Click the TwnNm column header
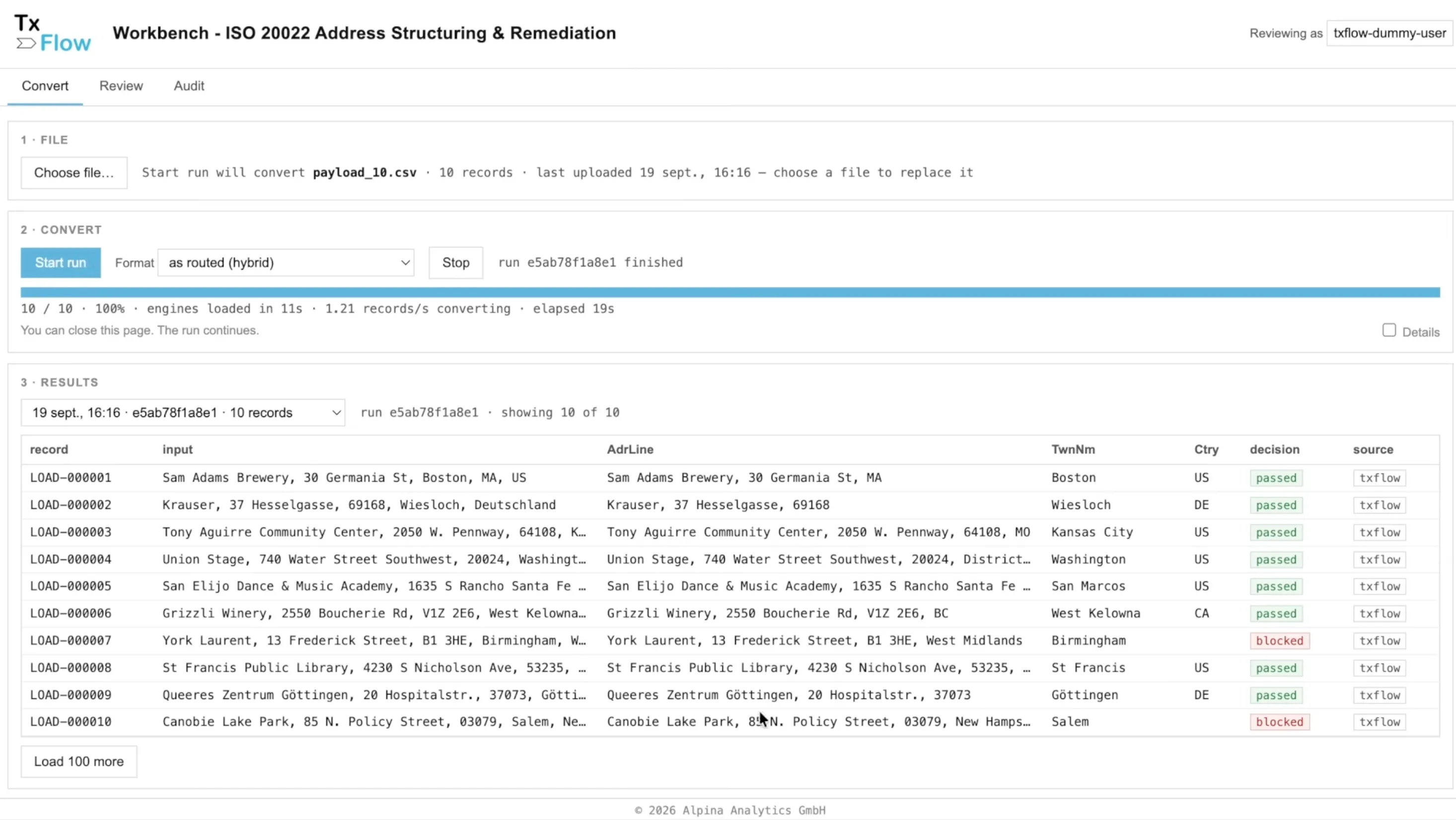1456x820 pixels. pos(1073,449)
